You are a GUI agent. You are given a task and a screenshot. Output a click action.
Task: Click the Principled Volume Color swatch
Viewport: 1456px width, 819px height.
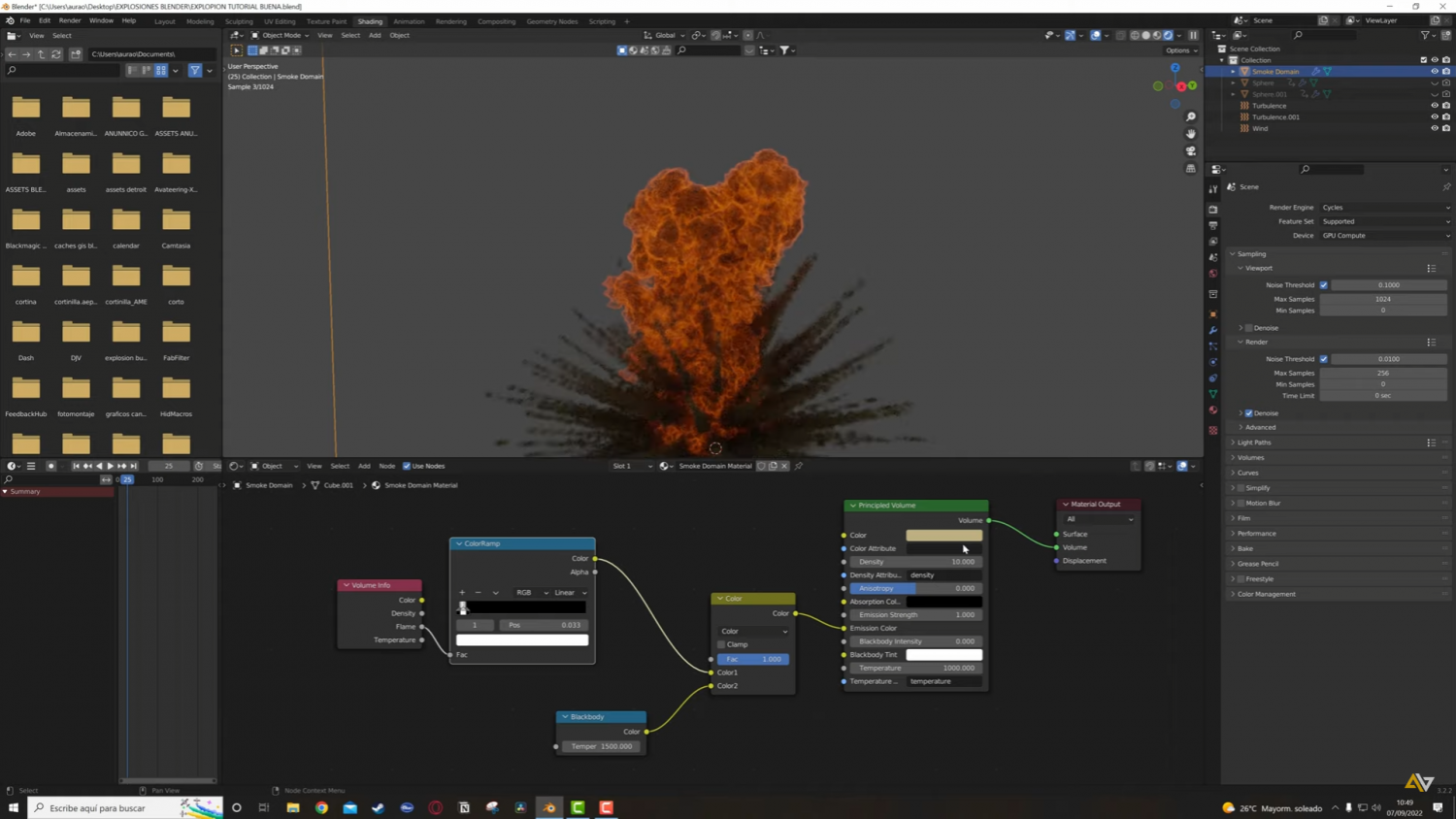click(943, 535)
